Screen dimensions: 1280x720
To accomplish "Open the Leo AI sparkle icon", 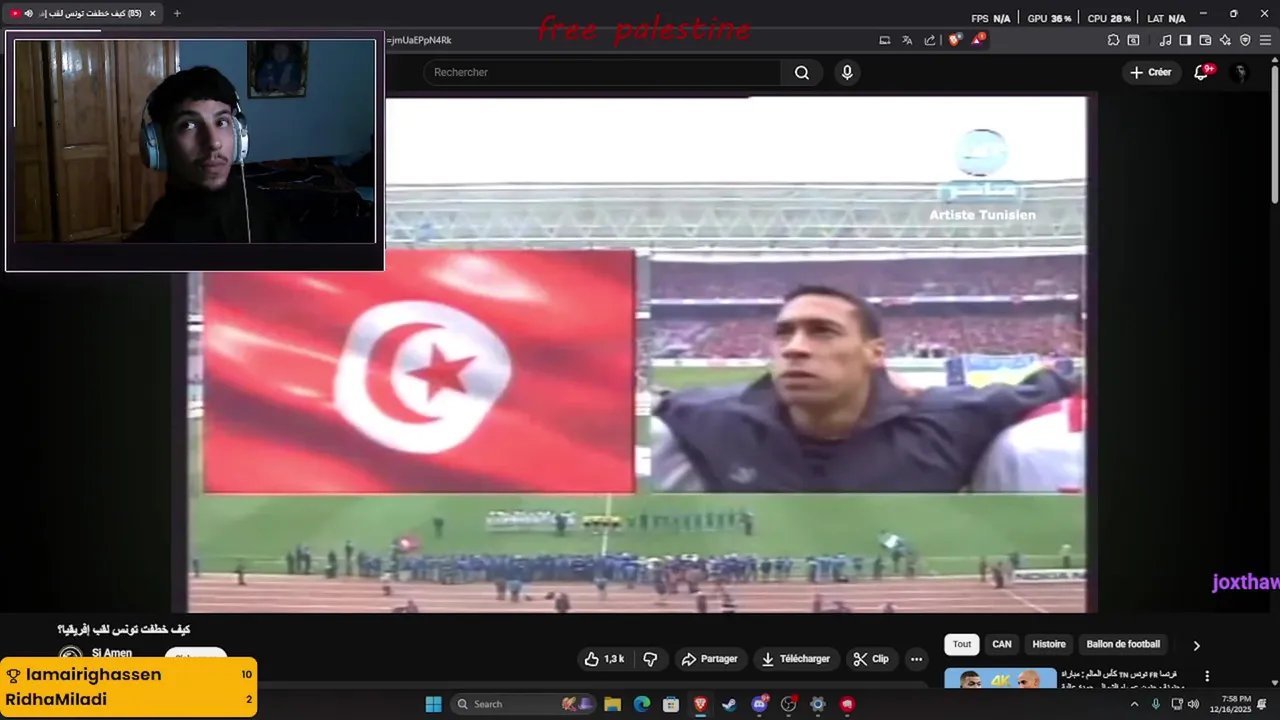I will [1225, 40].
